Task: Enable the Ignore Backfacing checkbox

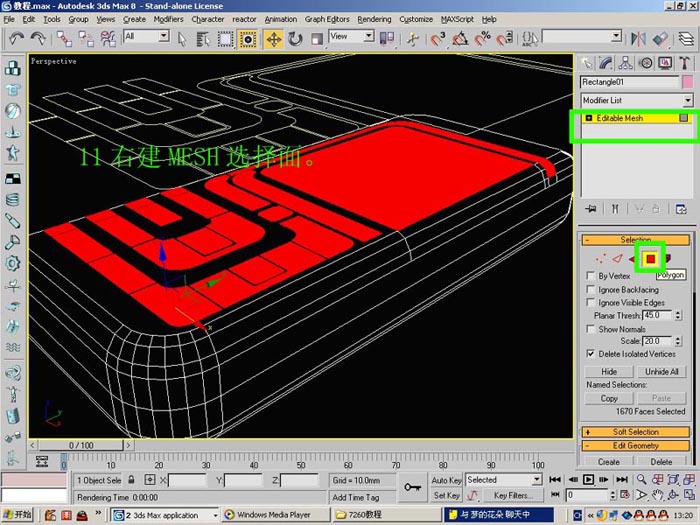Action: click(591, 289)
